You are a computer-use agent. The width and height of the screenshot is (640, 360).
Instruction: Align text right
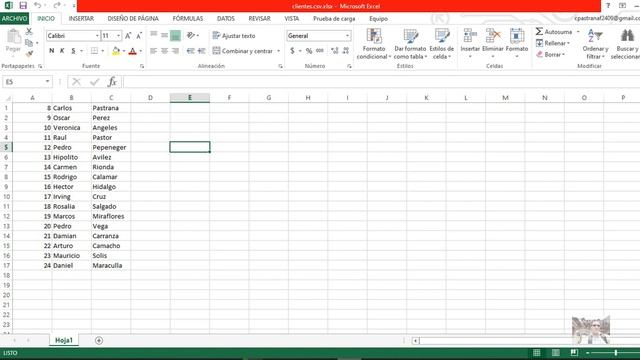click(175, 51)
